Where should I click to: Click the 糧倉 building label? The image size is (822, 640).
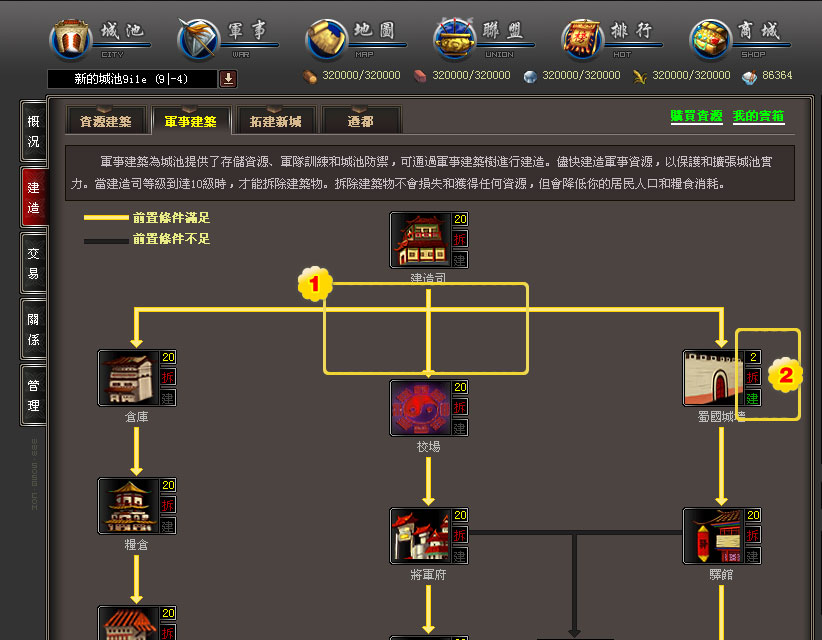[x=136, y=545]
